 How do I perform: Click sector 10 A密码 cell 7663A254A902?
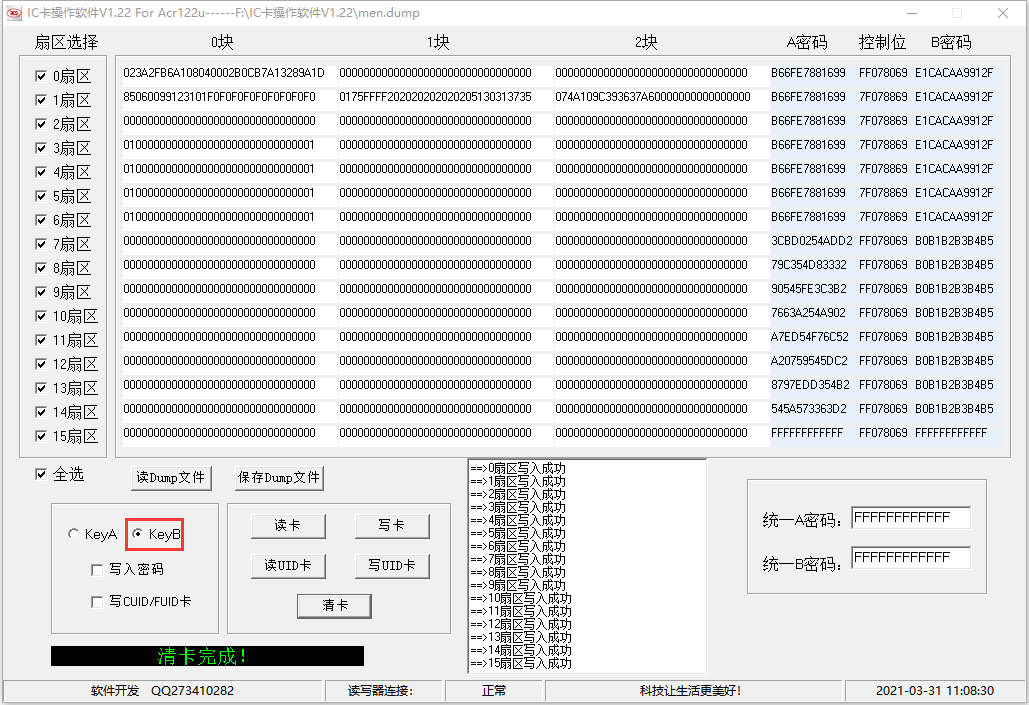pyautogui.click(x=808, y=313)
